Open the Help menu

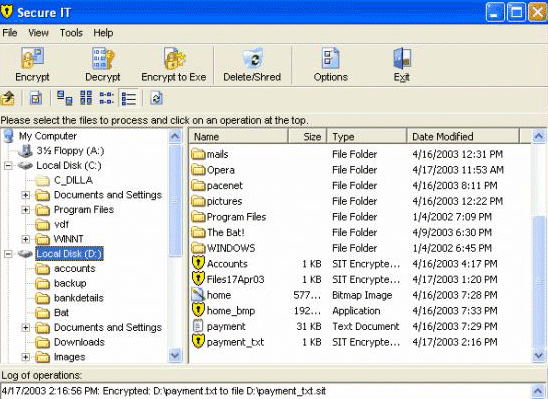point(103,33)
